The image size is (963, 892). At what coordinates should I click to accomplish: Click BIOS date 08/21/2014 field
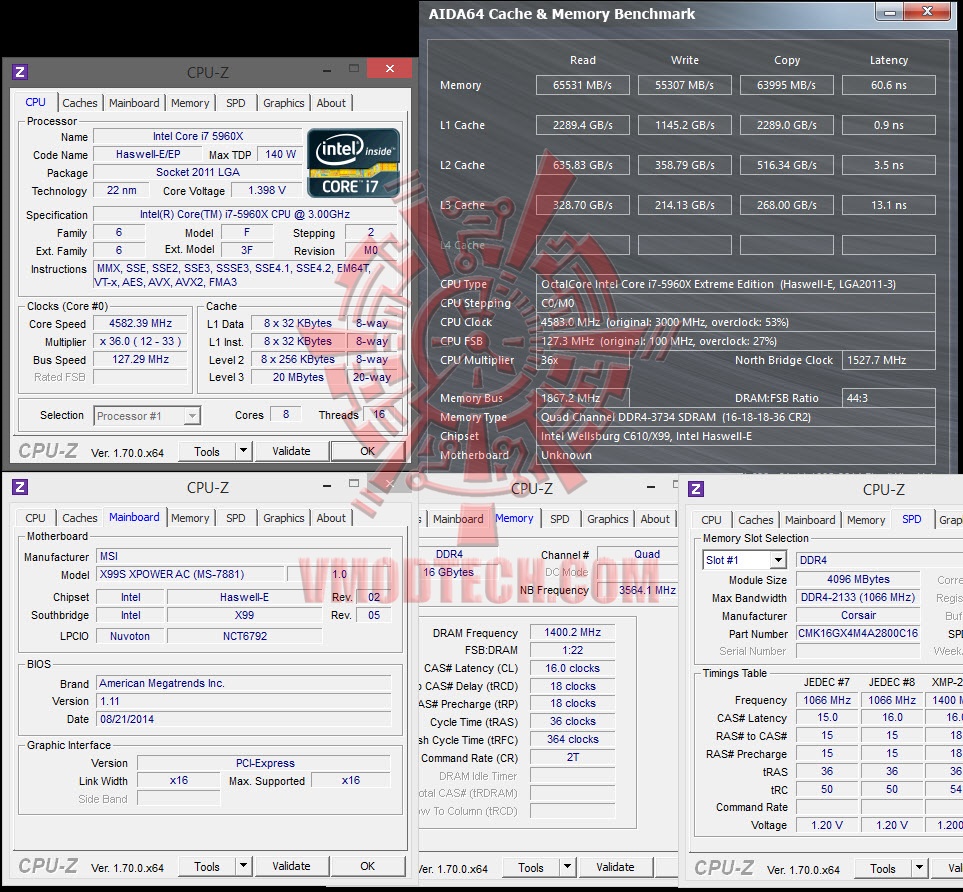(244, 719)
